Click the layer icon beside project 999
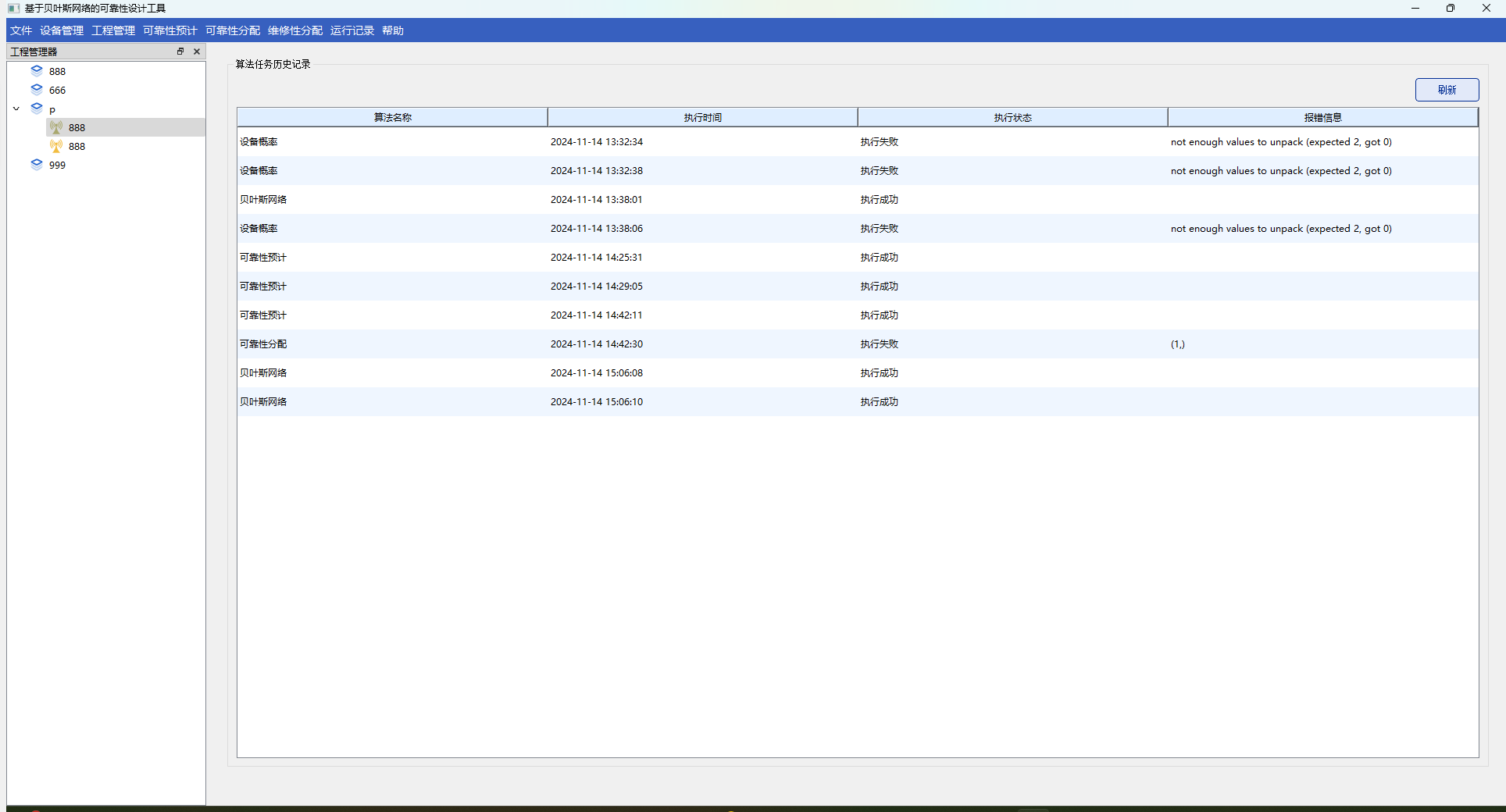The height and width of the screenshot is (812, 1506). tap(37, 165)
